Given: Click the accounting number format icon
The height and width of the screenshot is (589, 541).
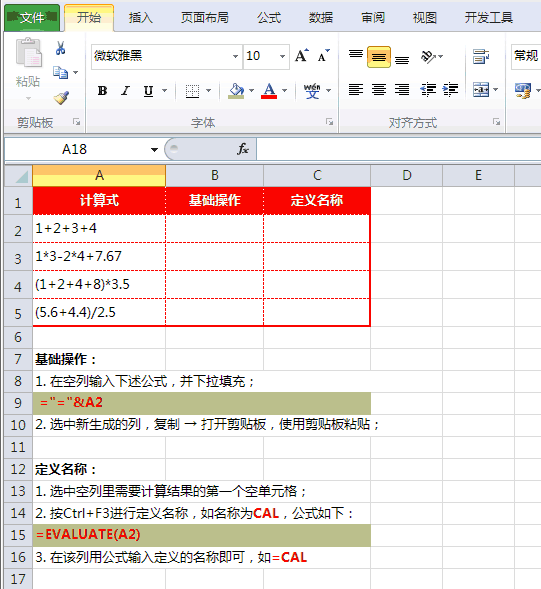Looking at the screenshot, I should (523, 90).
